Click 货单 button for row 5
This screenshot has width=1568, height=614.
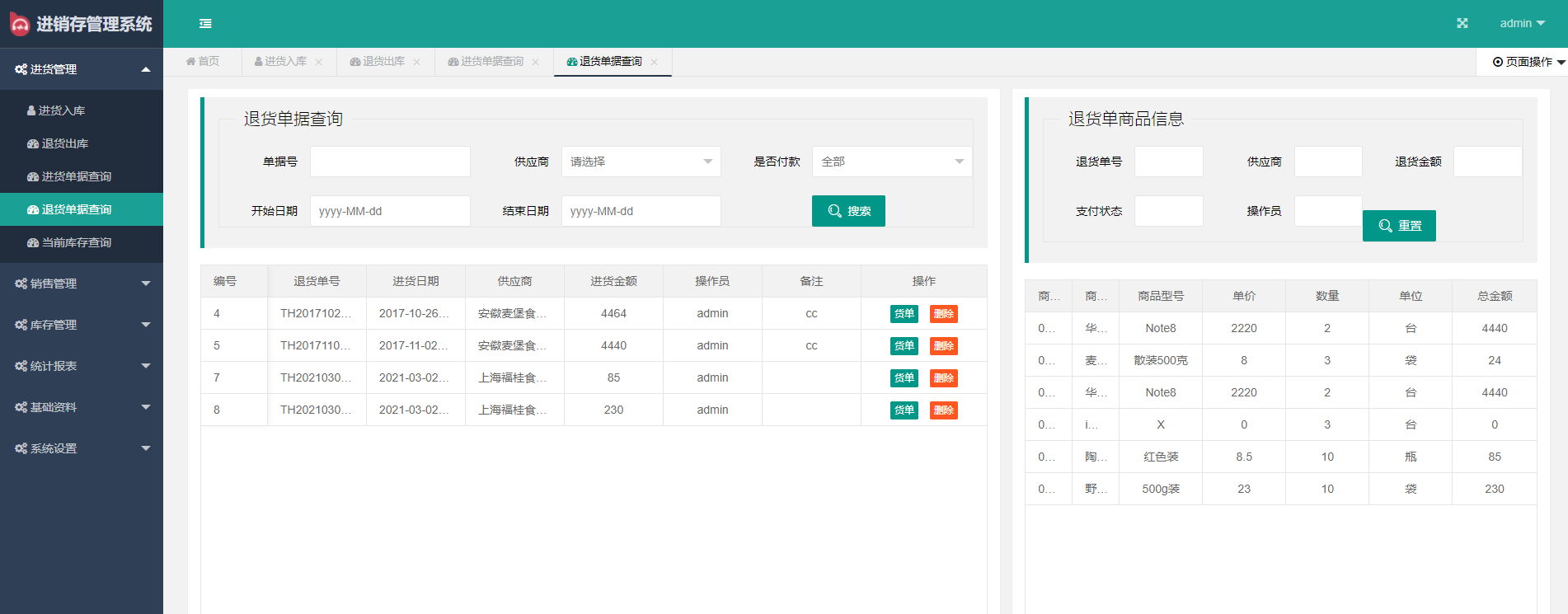tap(904, 346)
